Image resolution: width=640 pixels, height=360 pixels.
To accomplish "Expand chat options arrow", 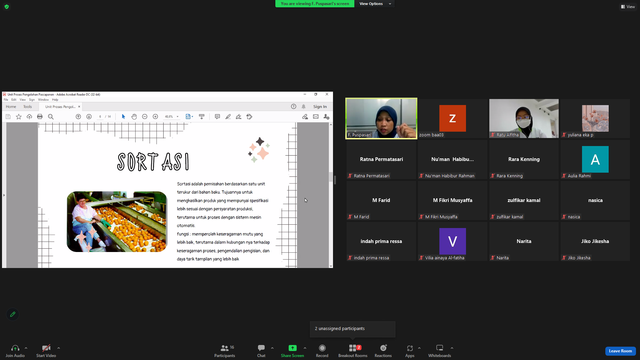I will pos(272,348).
